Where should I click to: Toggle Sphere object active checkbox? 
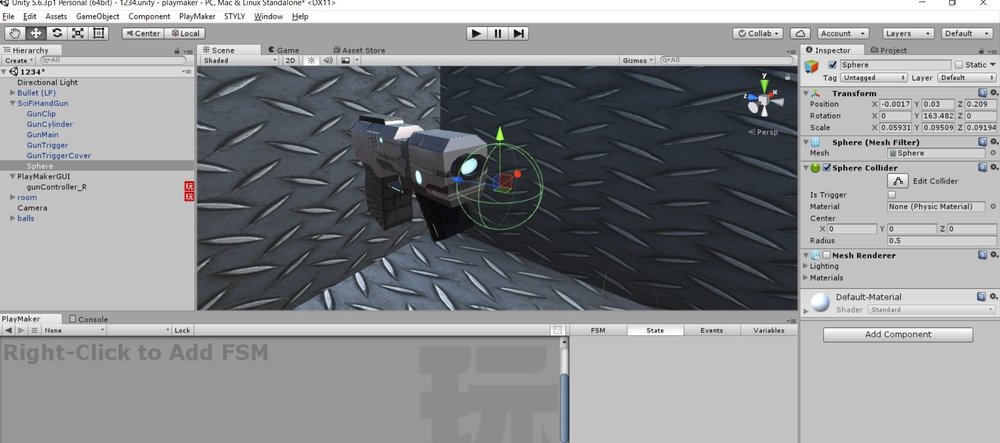[x=832, y=64]
